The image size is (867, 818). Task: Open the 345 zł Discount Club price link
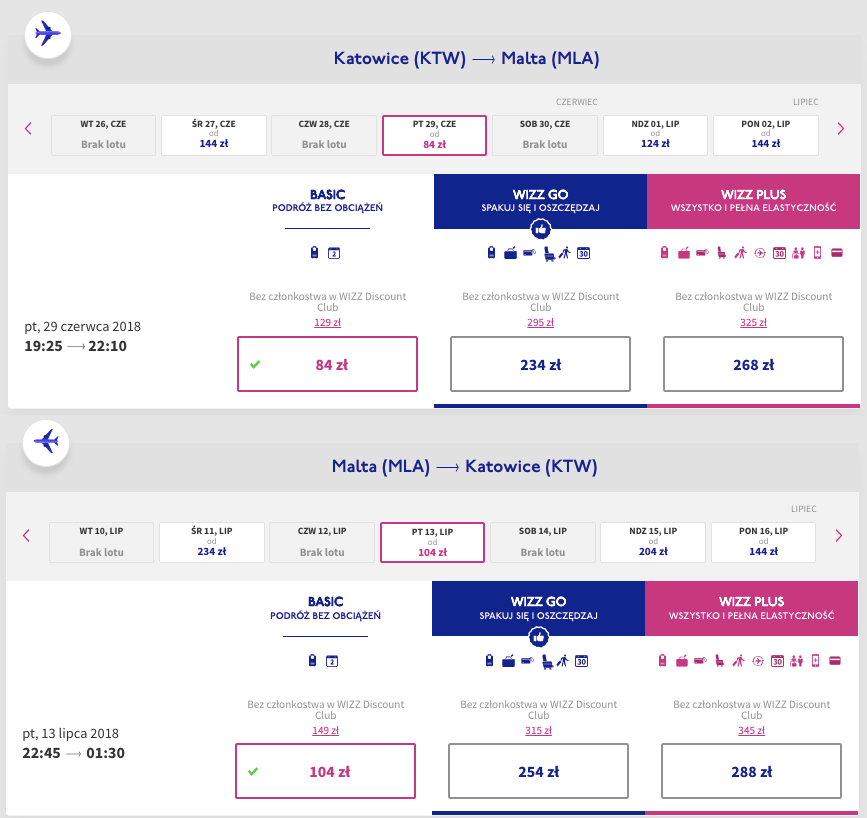point(751,730)
